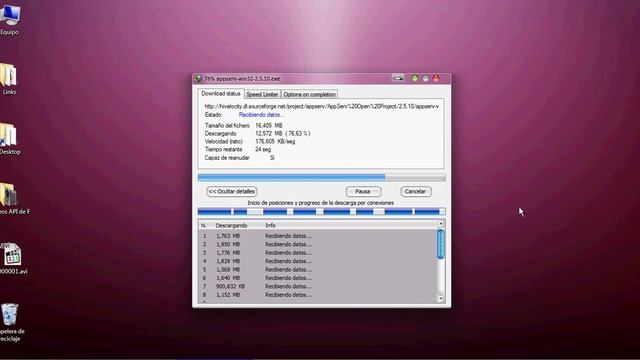640x360 pixels.
Task: Click the scroll up arrow of the connections list
Action: coord(440,224)
